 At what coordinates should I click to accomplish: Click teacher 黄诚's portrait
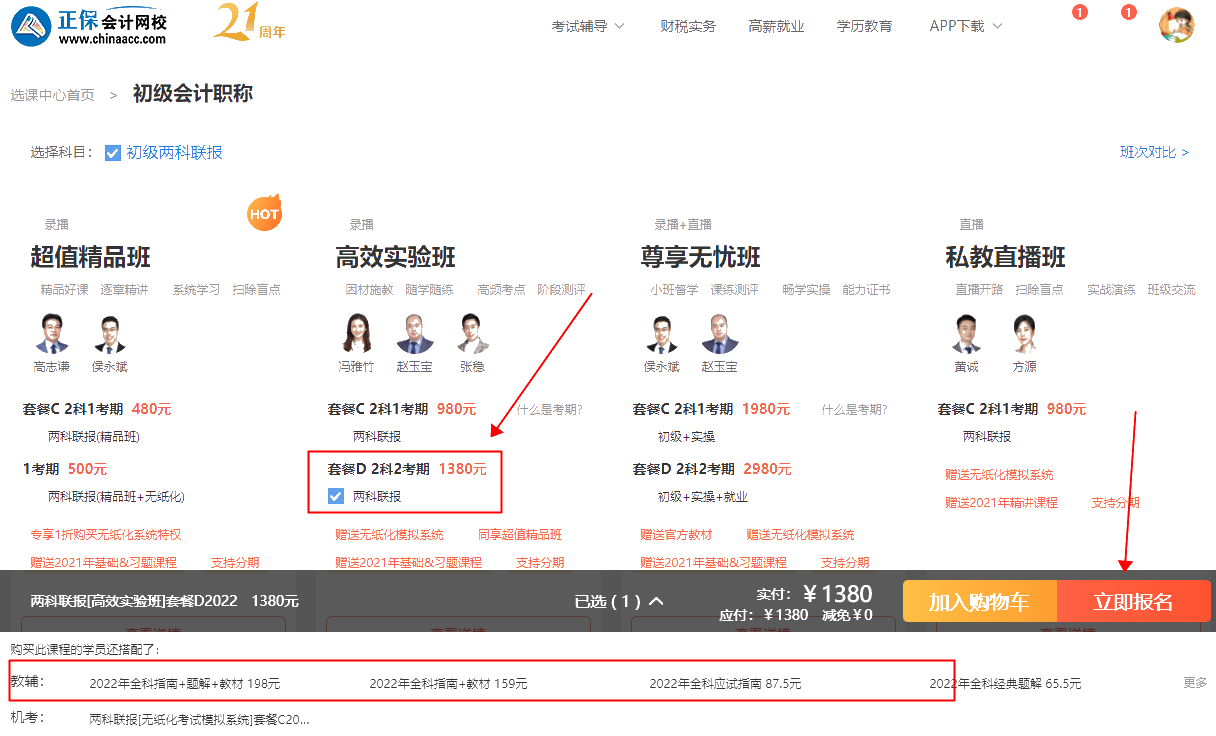[966, 334]
